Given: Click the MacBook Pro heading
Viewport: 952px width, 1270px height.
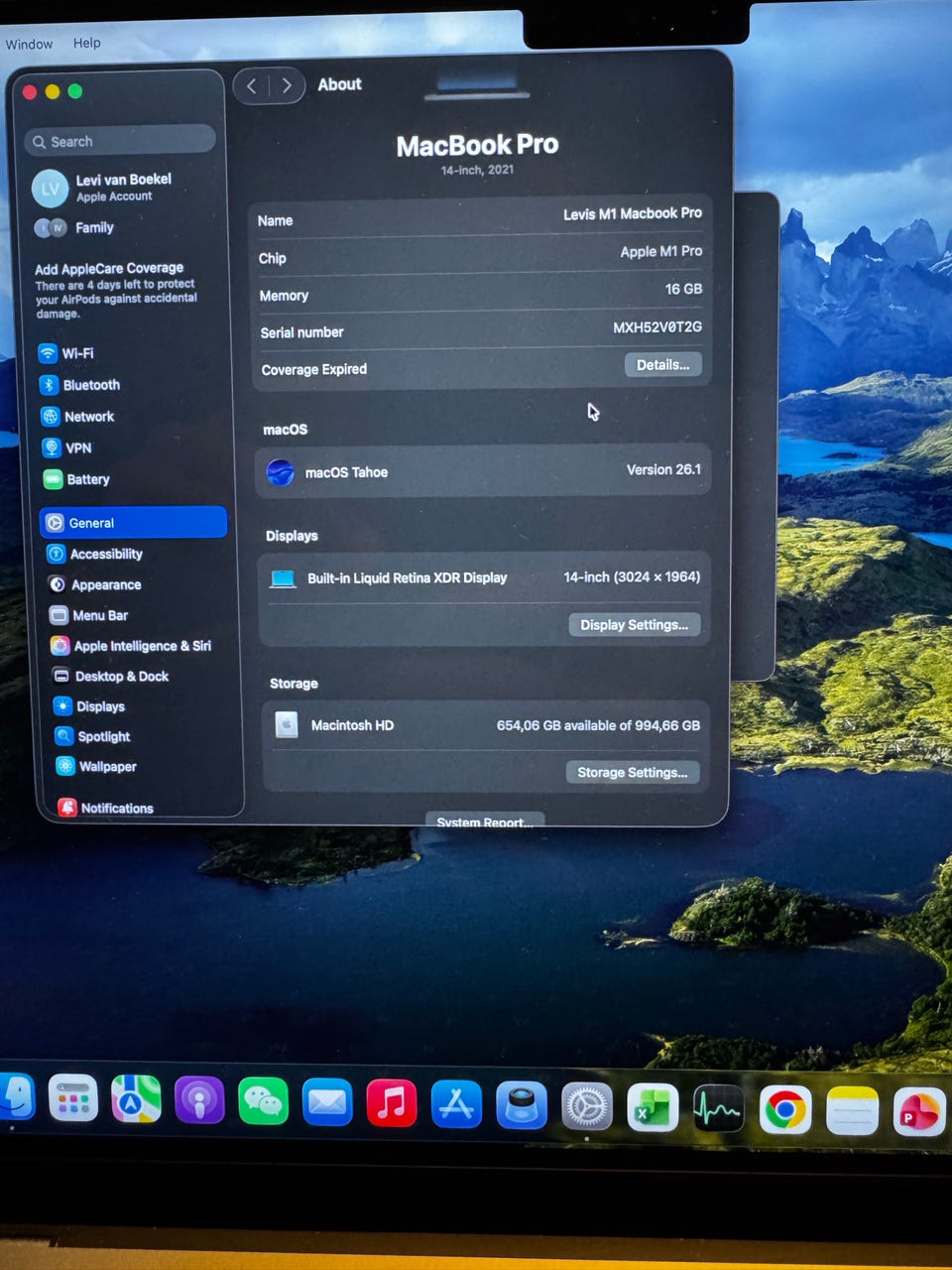Looking at the screenshot, I should coord(477,146).
